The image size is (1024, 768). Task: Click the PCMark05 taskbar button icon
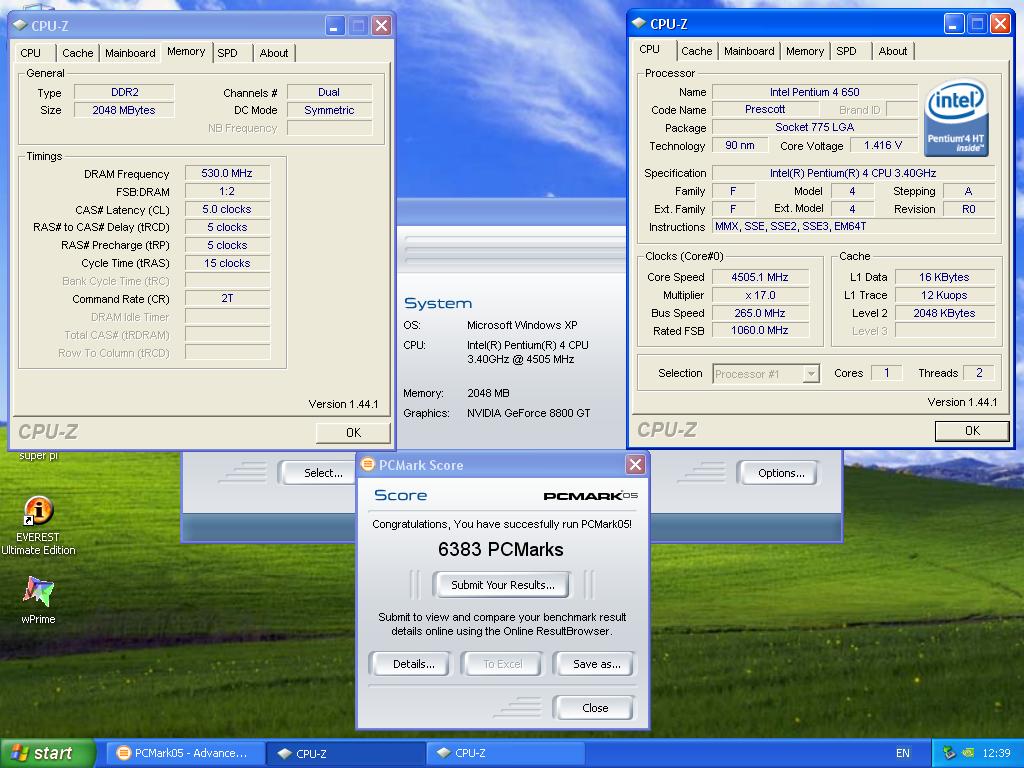(x=123, y=753)
